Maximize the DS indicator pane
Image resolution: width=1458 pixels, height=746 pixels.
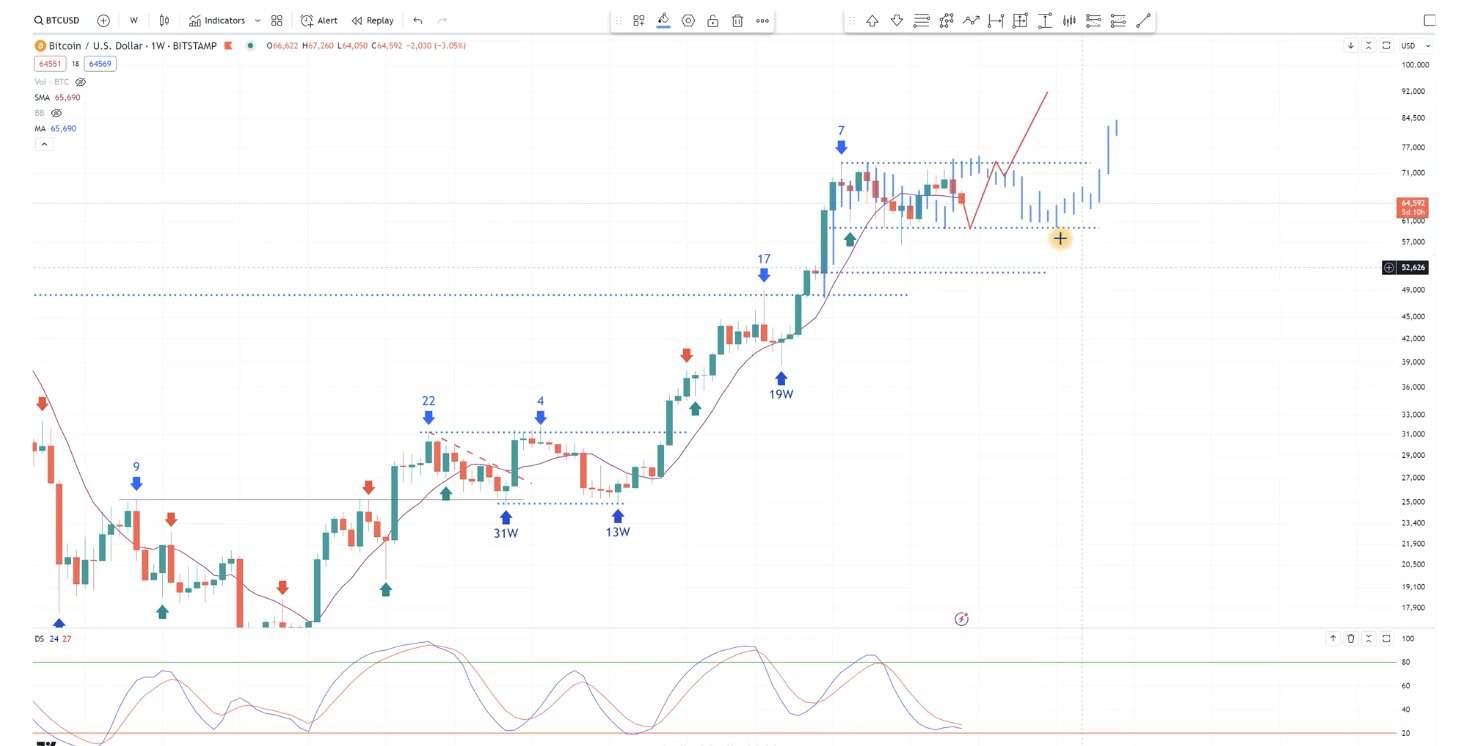pos(1386,638)
